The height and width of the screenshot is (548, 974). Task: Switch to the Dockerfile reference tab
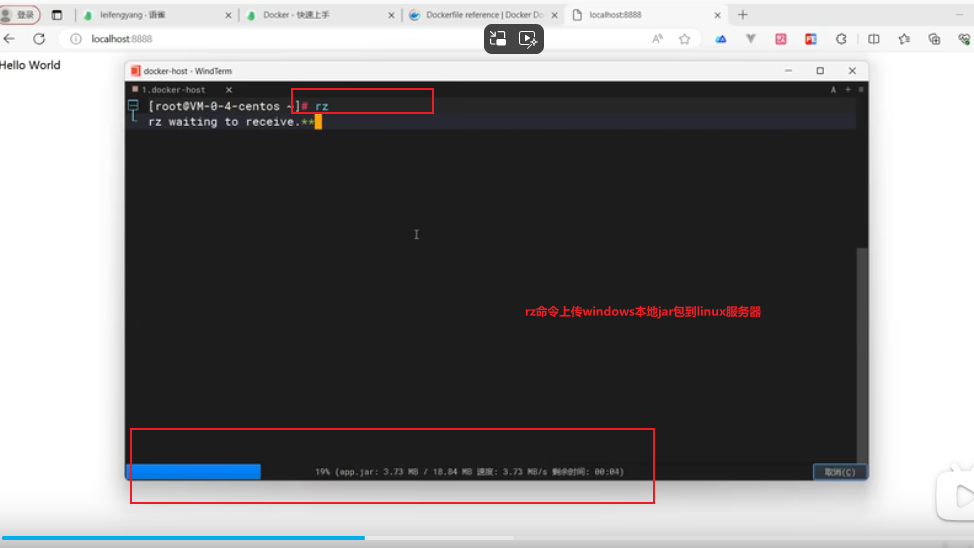483,14
